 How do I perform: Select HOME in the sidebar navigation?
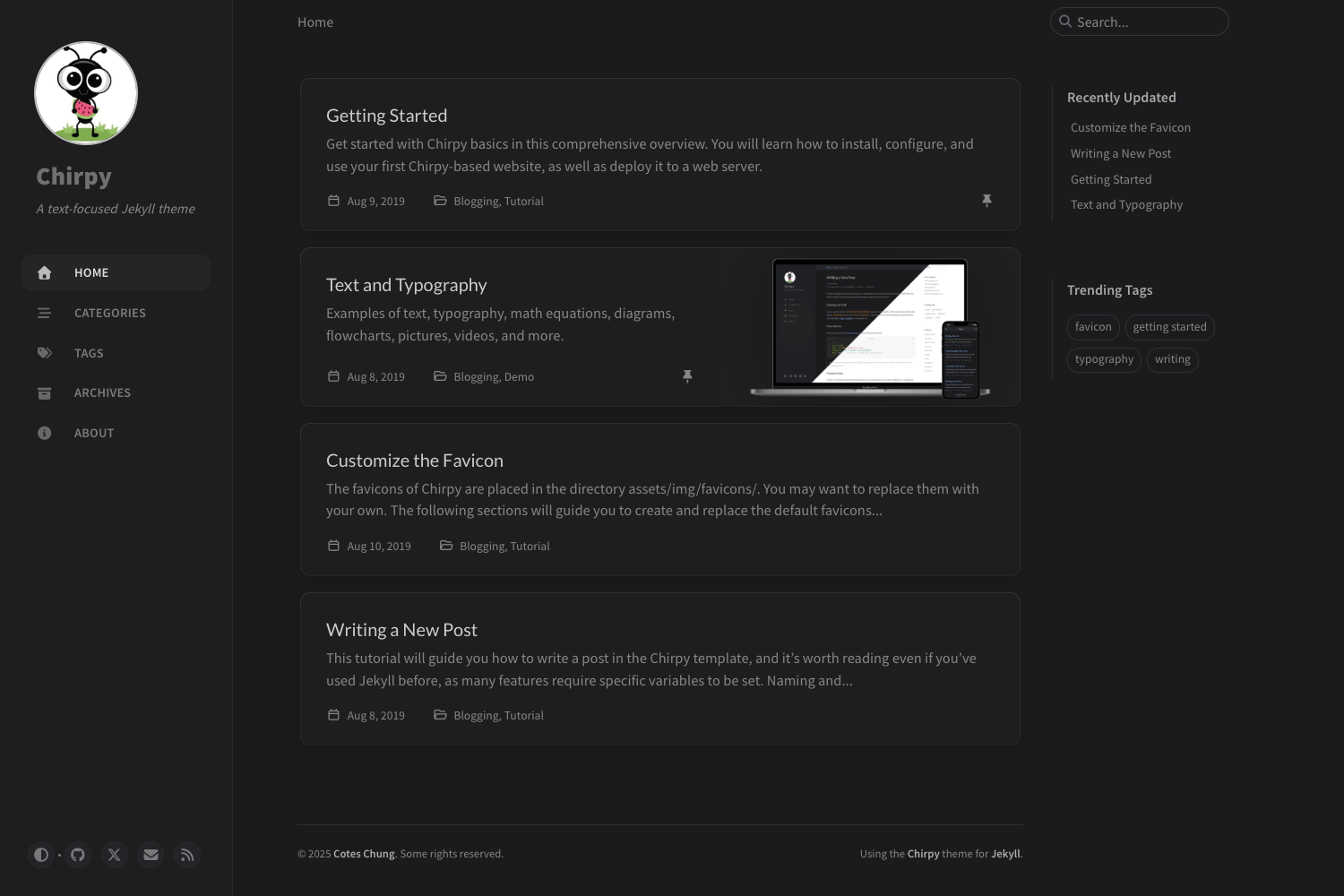[x=90, y=272]
